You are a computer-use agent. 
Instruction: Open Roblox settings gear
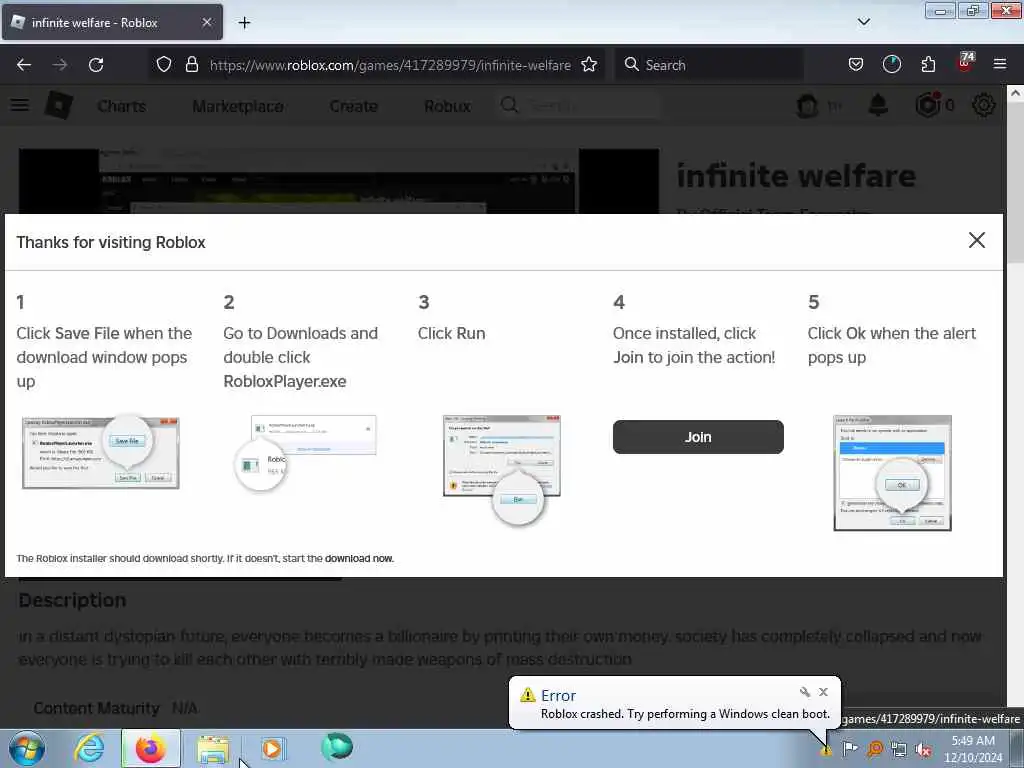[984, 105]
